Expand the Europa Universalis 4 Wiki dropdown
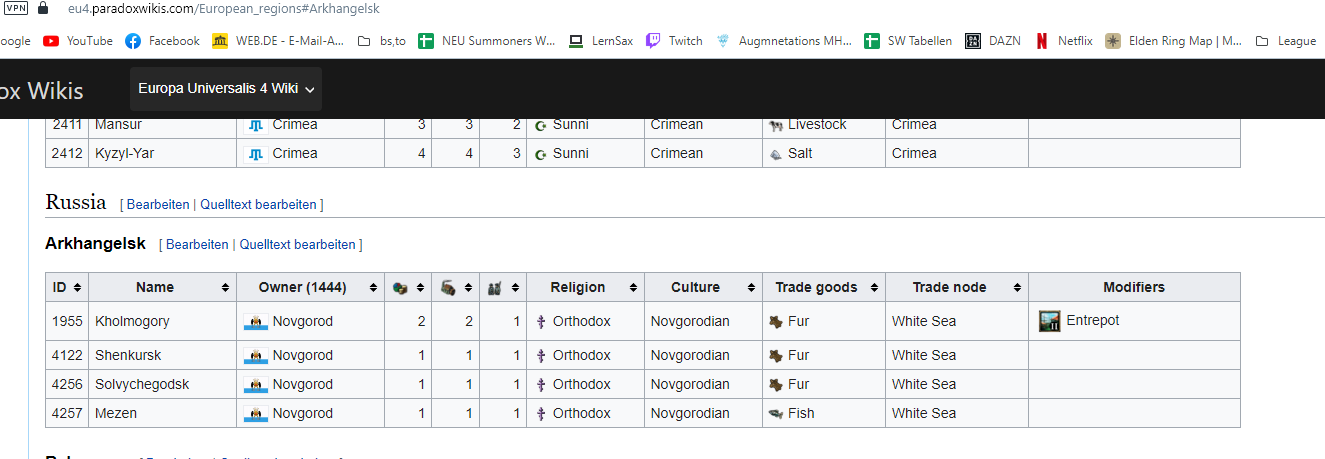1325x459 pixels. [x=226, y=89]
